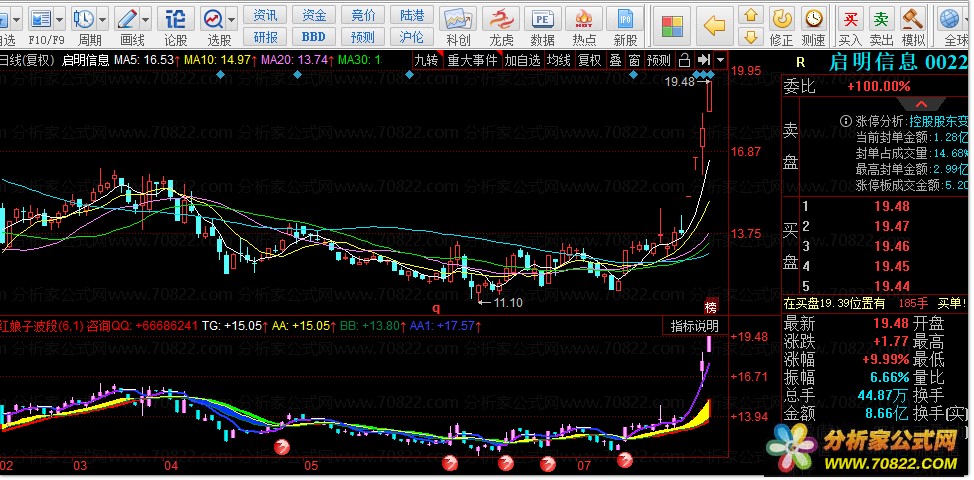974x480 pixels.
Task: Click the 竞价 button
Action: [x=363, y=15]
